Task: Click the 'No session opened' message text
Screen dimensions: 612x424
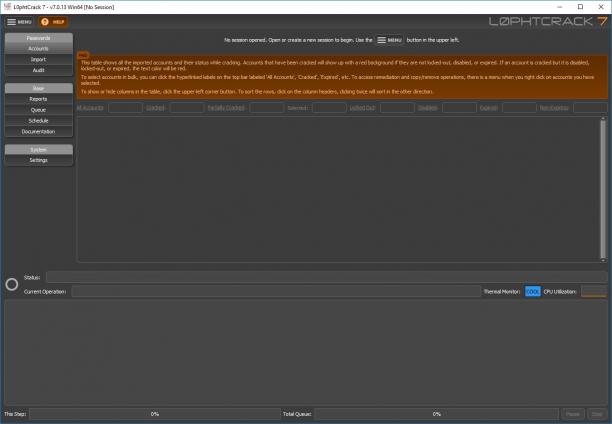Action: click(298, 40)
